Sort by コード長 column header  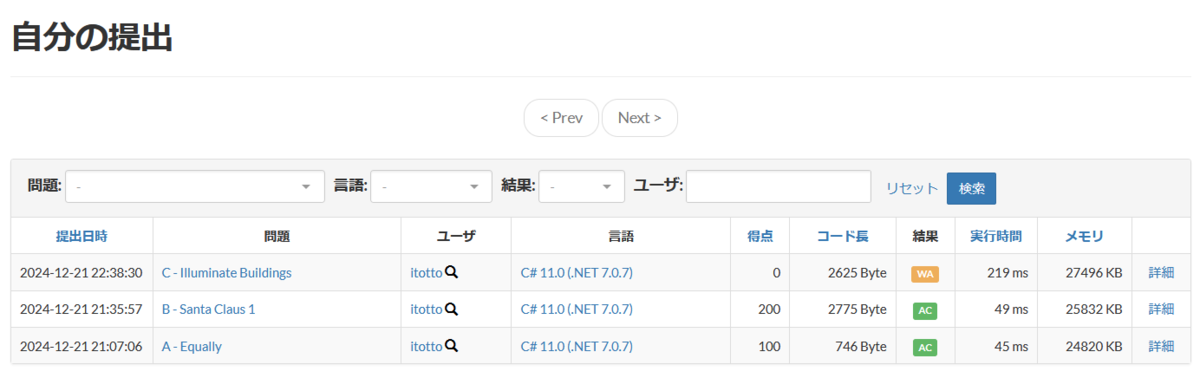tap(842, 236)
